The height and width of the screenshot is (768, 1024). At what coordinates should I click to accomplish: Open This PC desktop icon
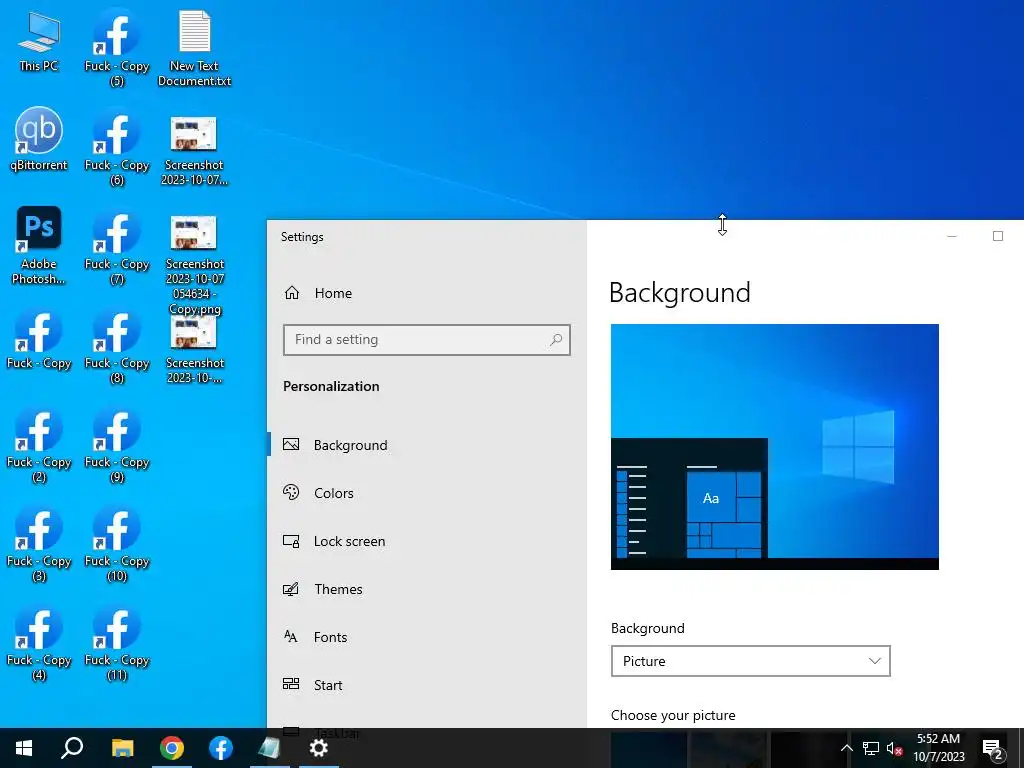39,40
